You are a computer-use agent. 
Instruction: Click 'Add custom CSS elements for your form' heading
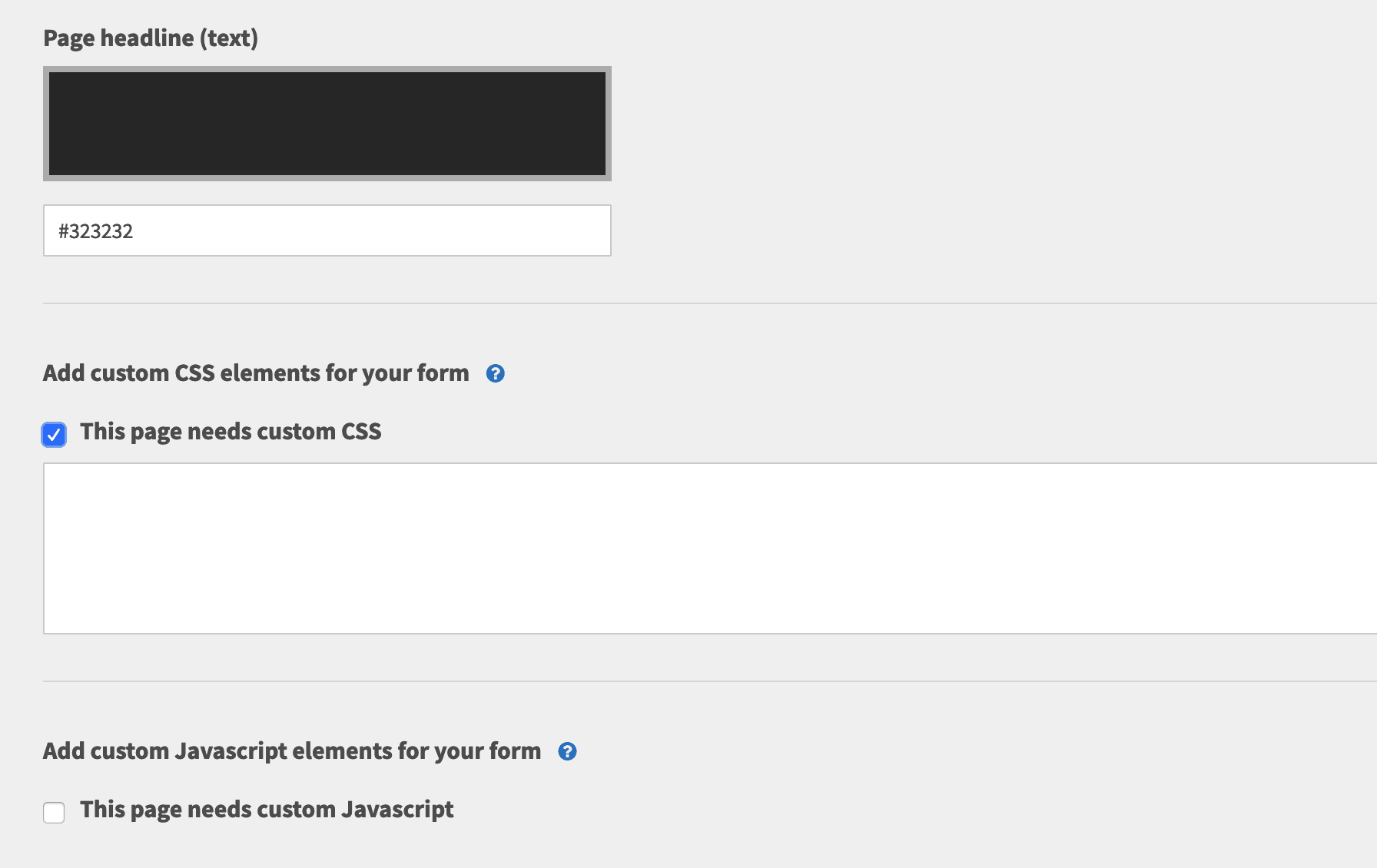256,373
